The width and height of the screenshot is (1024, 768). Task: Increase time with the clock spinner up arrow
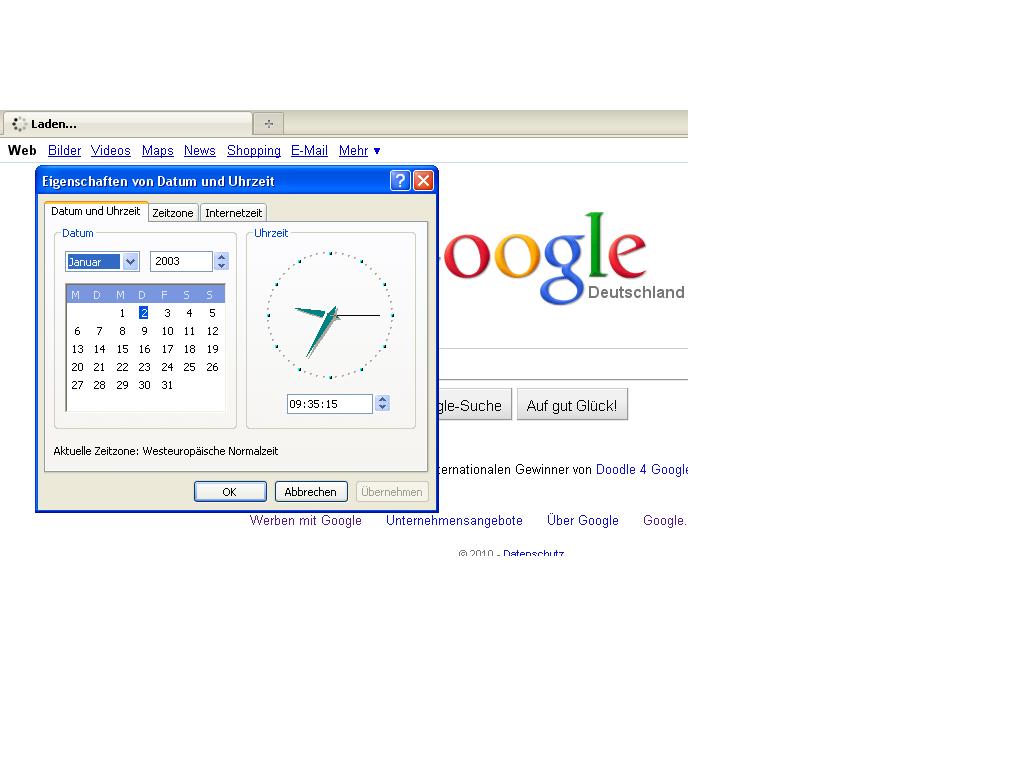click(x=382, y=399)
